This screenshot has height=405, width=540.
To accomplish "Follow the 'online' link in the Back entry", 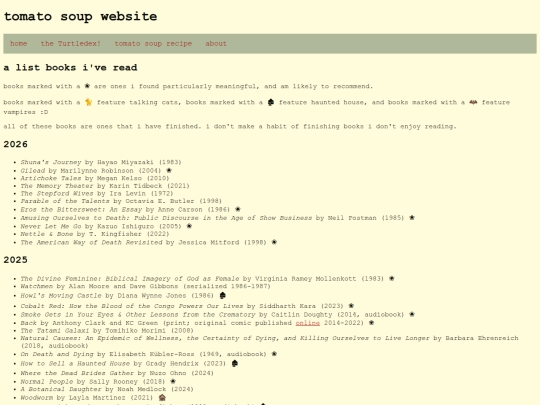I will pyautogui.click(x=308, y=323).
